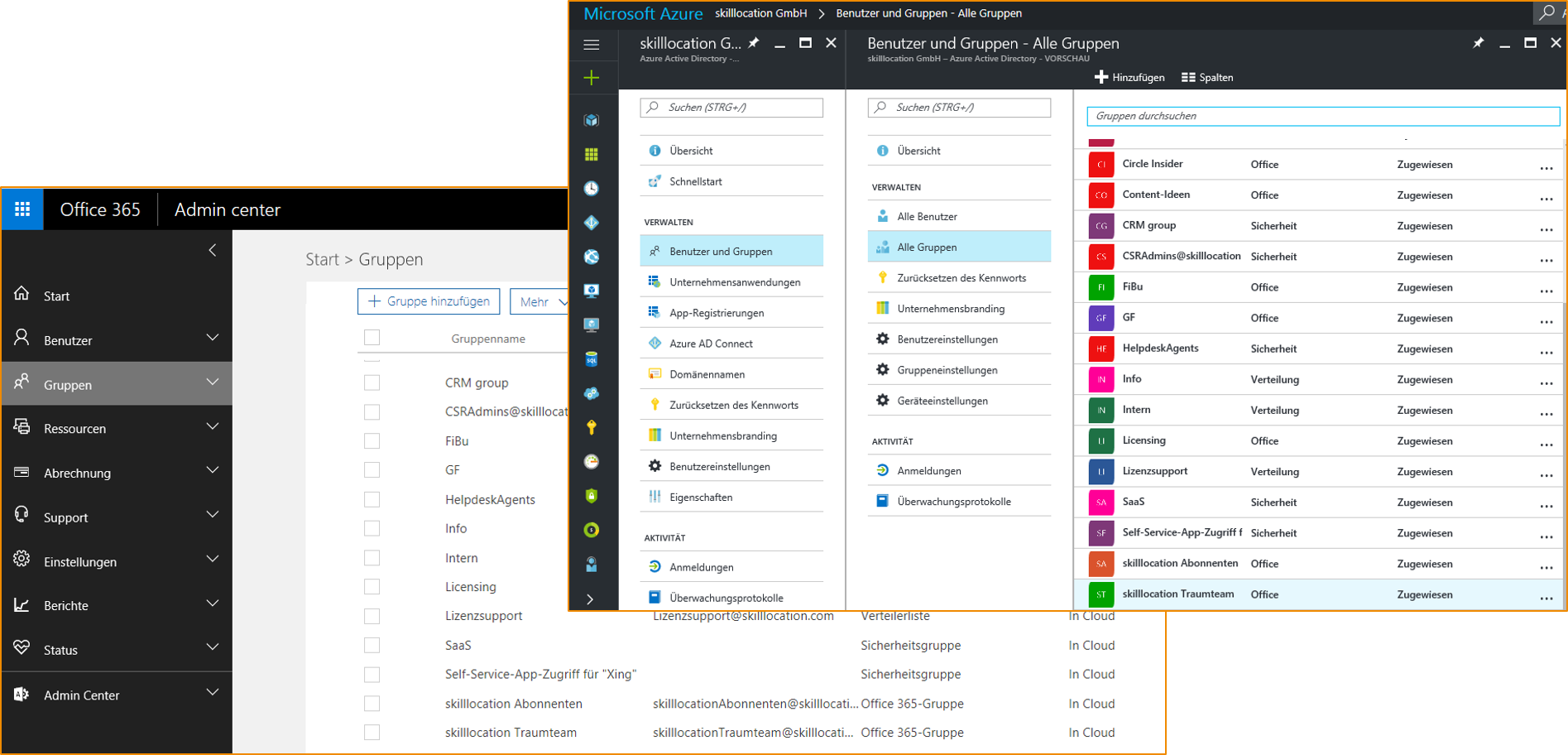1568x755 pixels.
Task: Click the Berichte chart icon in Admin center
Action: click(22, 604)
